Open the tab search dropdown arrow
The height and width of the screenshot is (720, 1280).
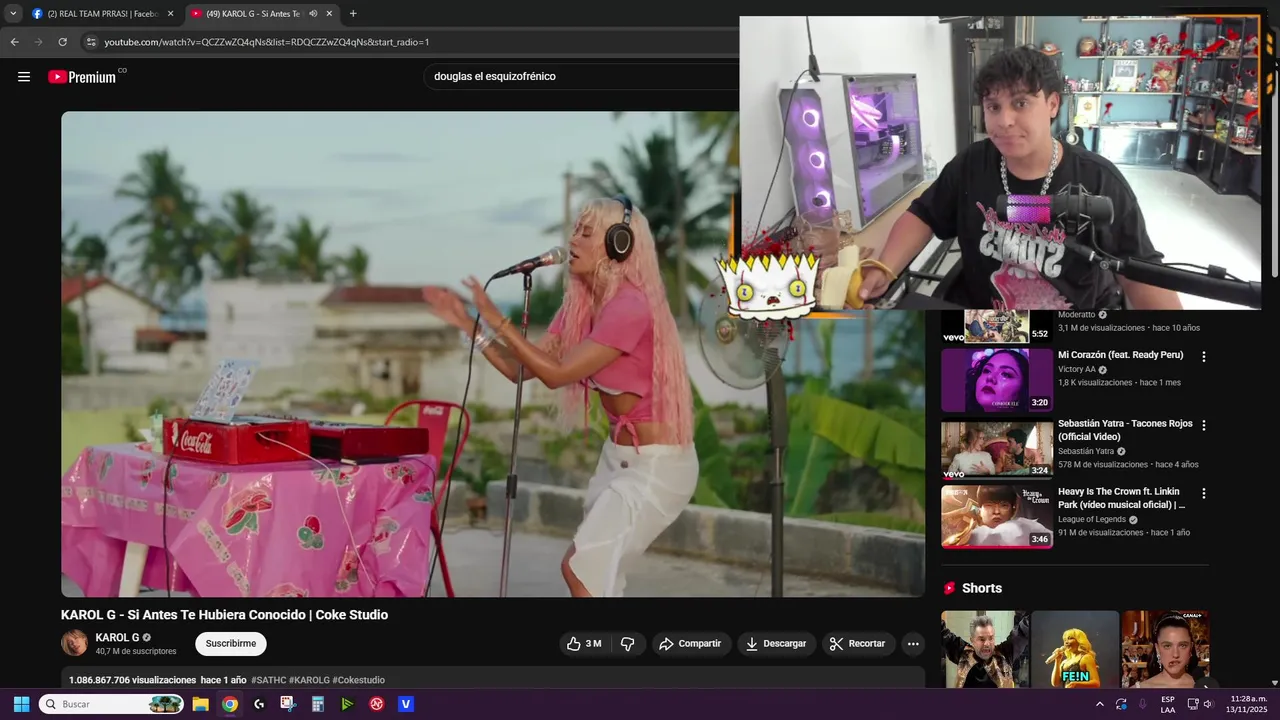point(13,14)
